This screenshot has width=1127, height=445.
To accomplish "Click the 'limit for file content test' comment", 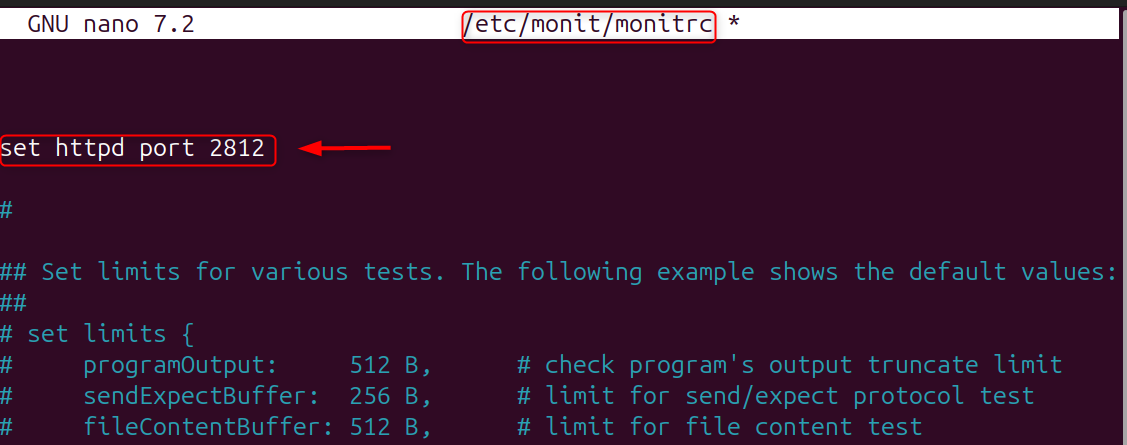I will (732, 427).
